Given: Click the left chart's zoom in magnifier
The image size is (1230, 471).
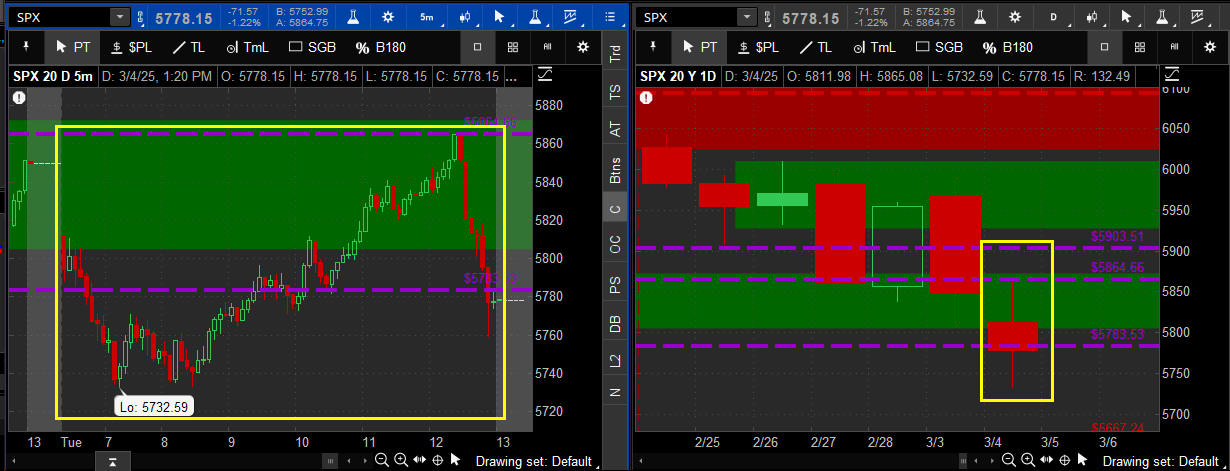Looking at the screenshot, I should coord(400,460).
